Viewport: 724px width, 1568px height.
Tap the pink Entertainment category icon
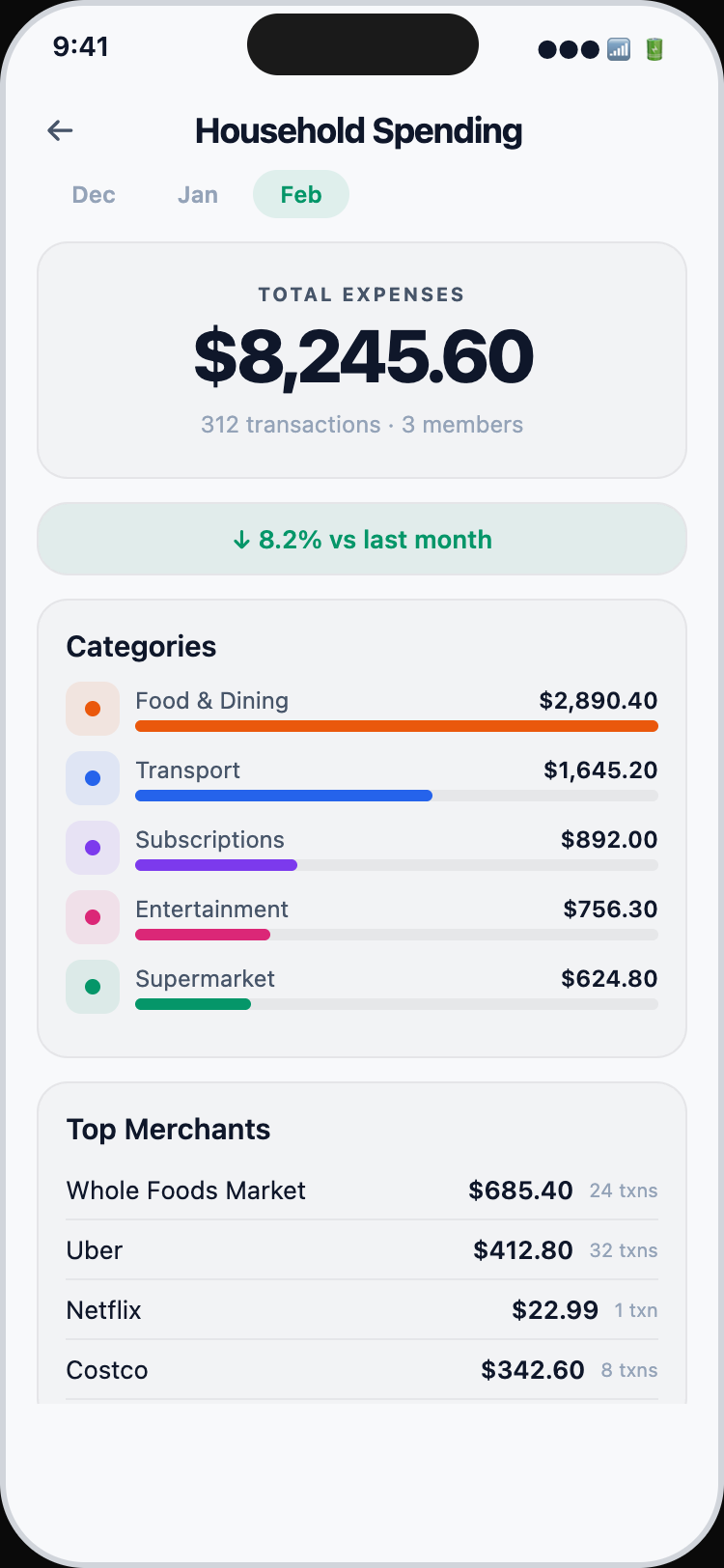tap(93, 917)
